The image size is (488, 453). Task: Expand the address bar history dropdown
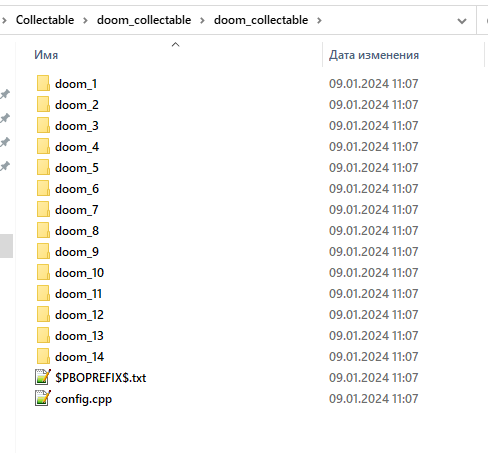click(462, 21)
